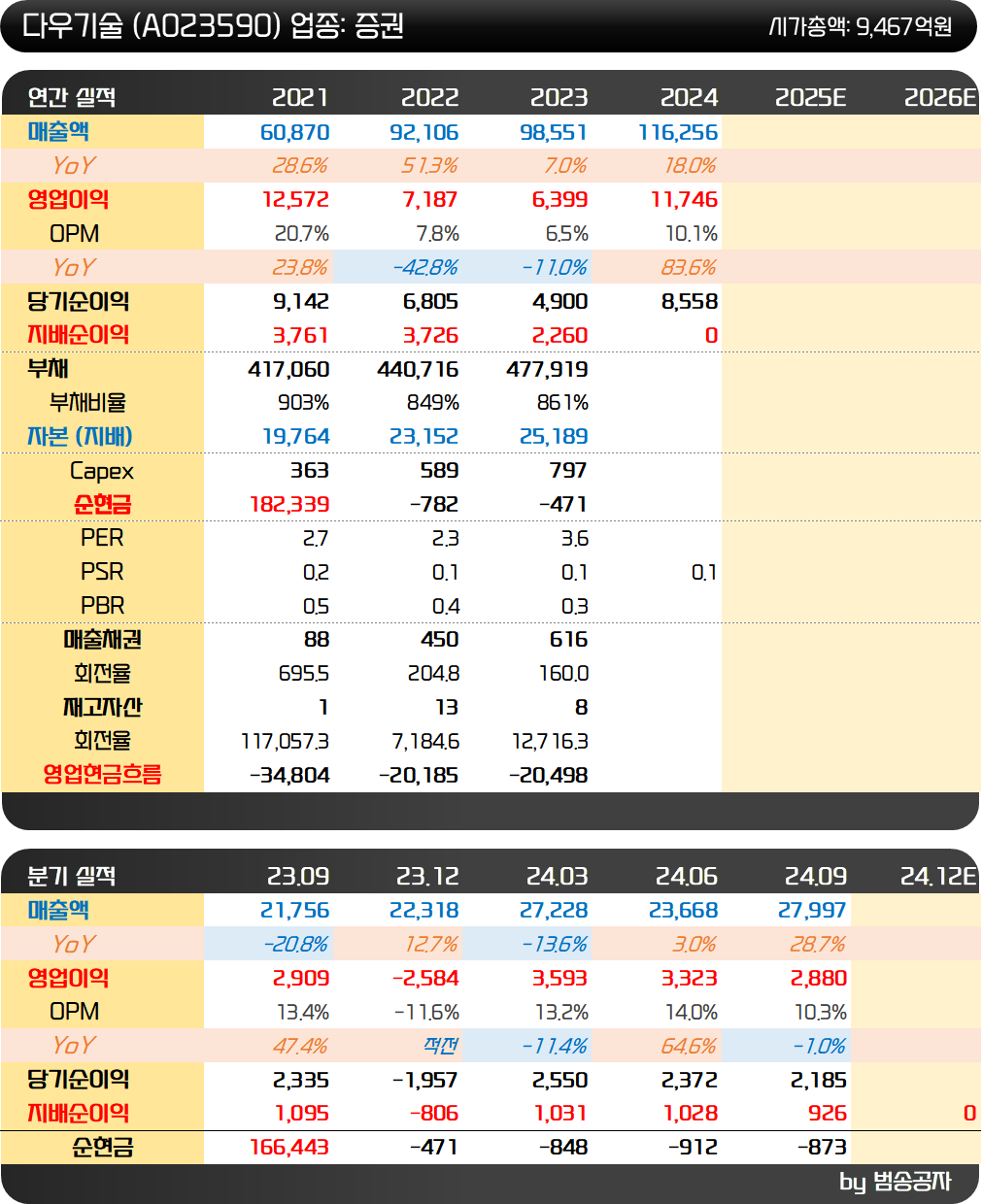Select net cash value '-782'
This screenshot has width=982, height=1204.
point(434,504)
